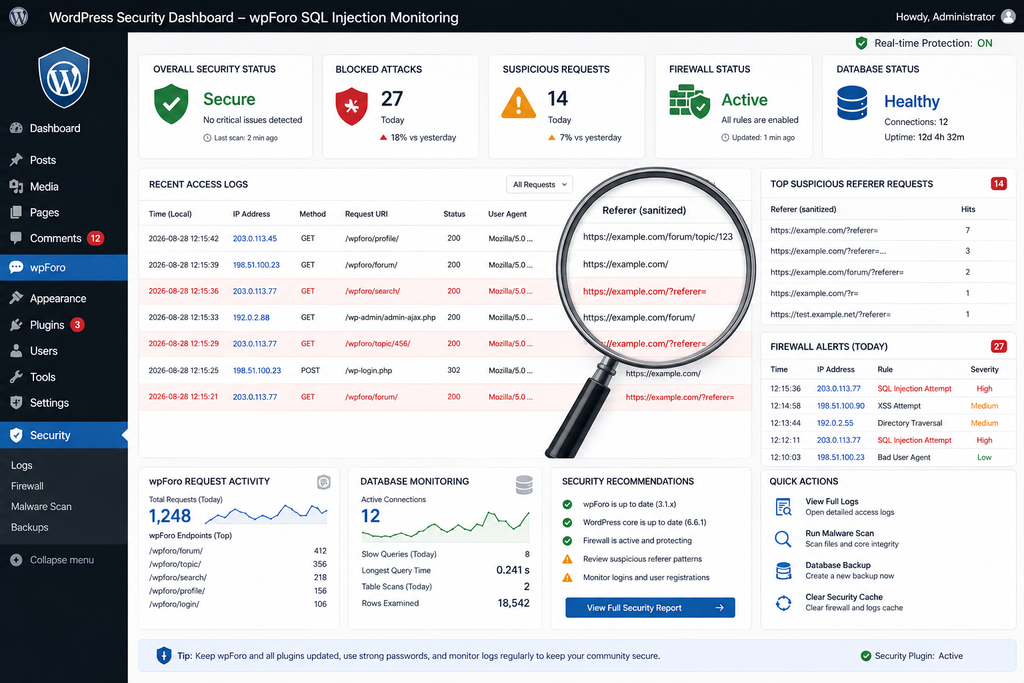Click the Database Monitoring panel database icon
This screenshot has width=1024, height=683.
click(x=524, y=484)
